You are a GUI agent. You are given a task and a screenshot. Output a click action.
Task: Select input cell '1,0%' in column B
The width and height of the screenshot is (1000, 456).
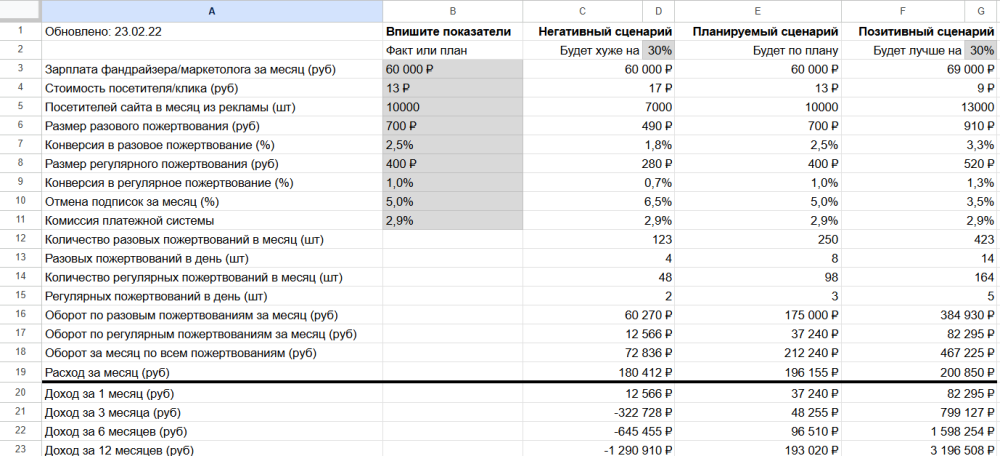tap(453, 183)
